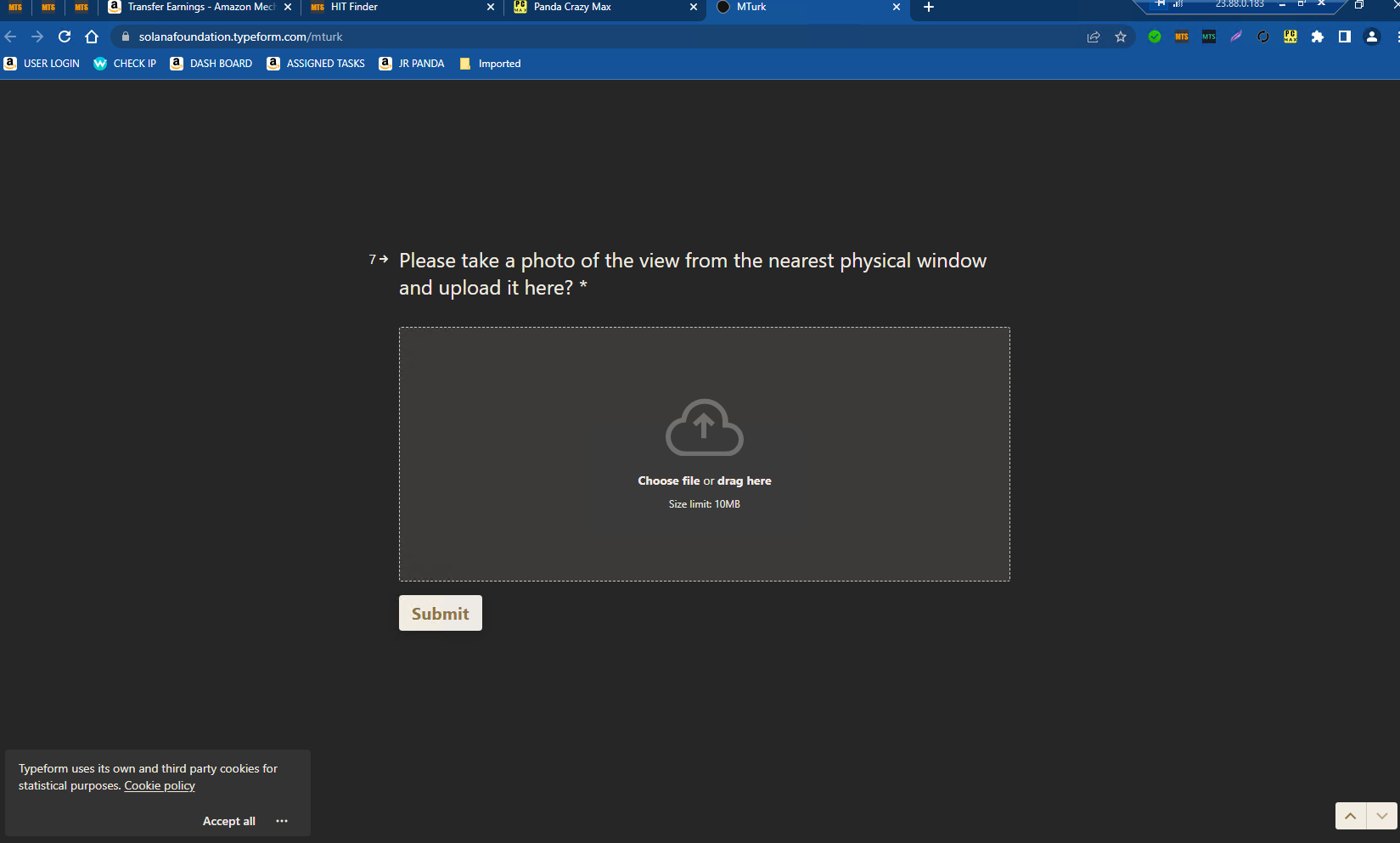Open a new browser tab
1400x843 pixels.
(x=929, y=7)
